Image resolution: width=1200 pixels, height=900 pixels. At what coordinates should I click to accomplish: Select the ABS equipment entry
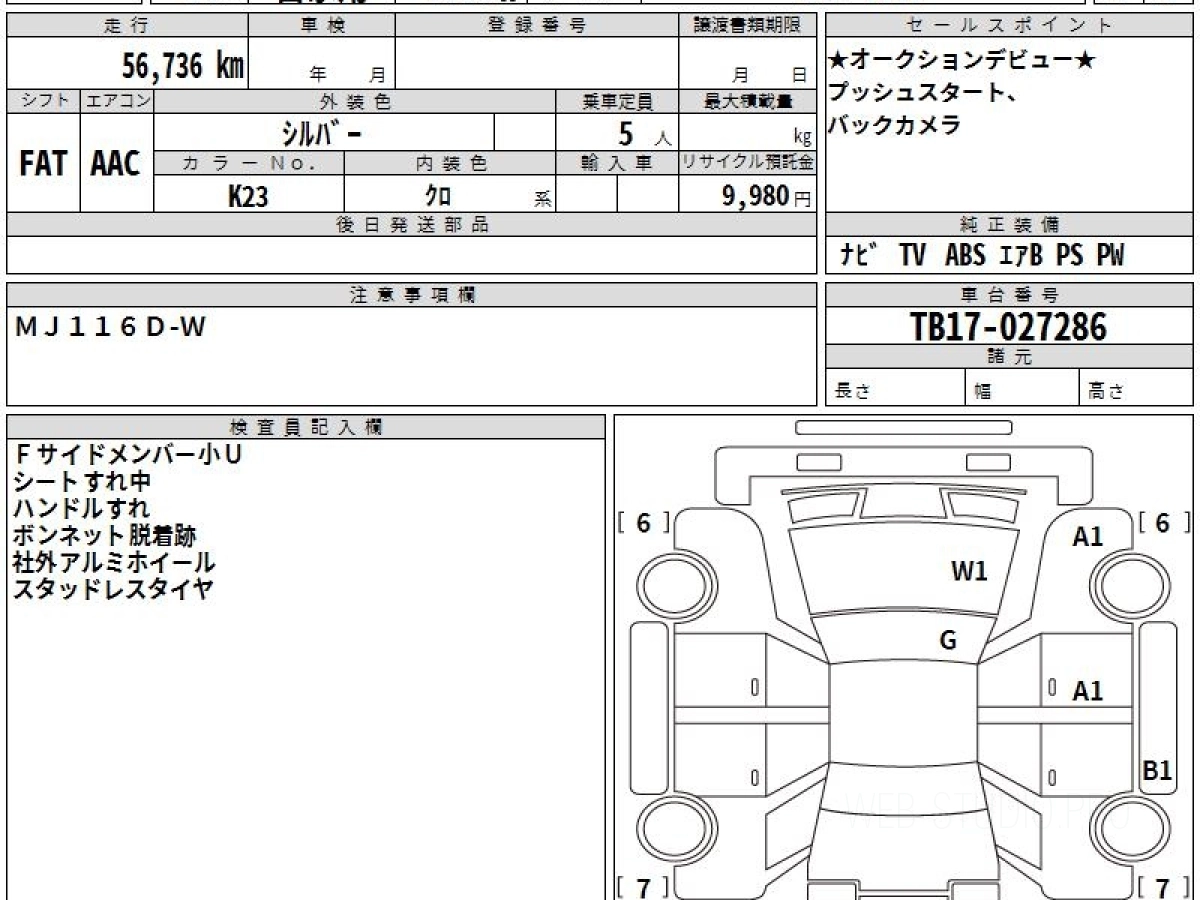pyautogui.click(x=965, y=256)
